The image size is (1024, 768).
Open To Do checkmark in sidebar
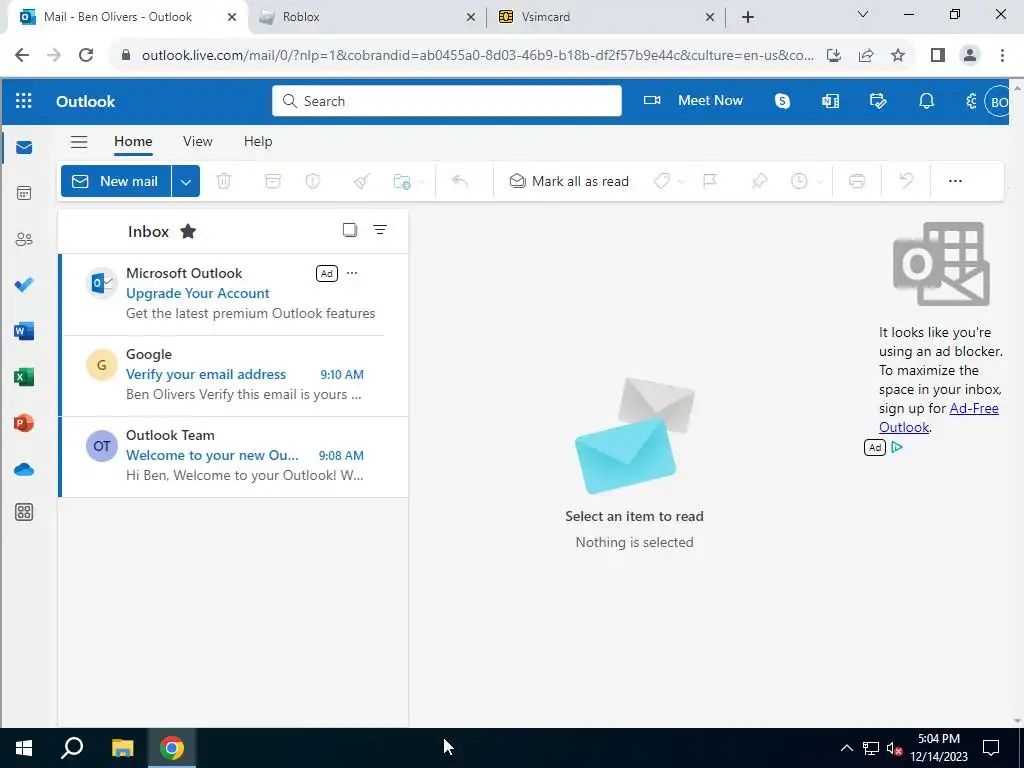pyautogui.click(x=24, y=285)
